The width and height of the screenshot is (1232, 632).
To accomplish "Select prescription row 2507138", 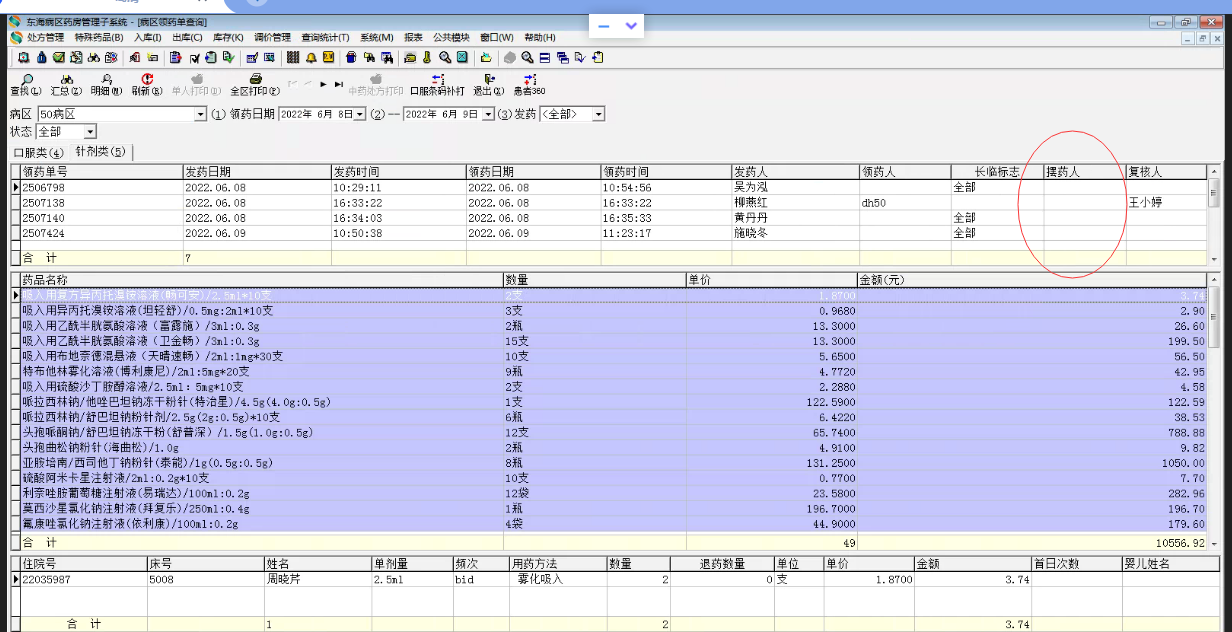I will 44,203.
